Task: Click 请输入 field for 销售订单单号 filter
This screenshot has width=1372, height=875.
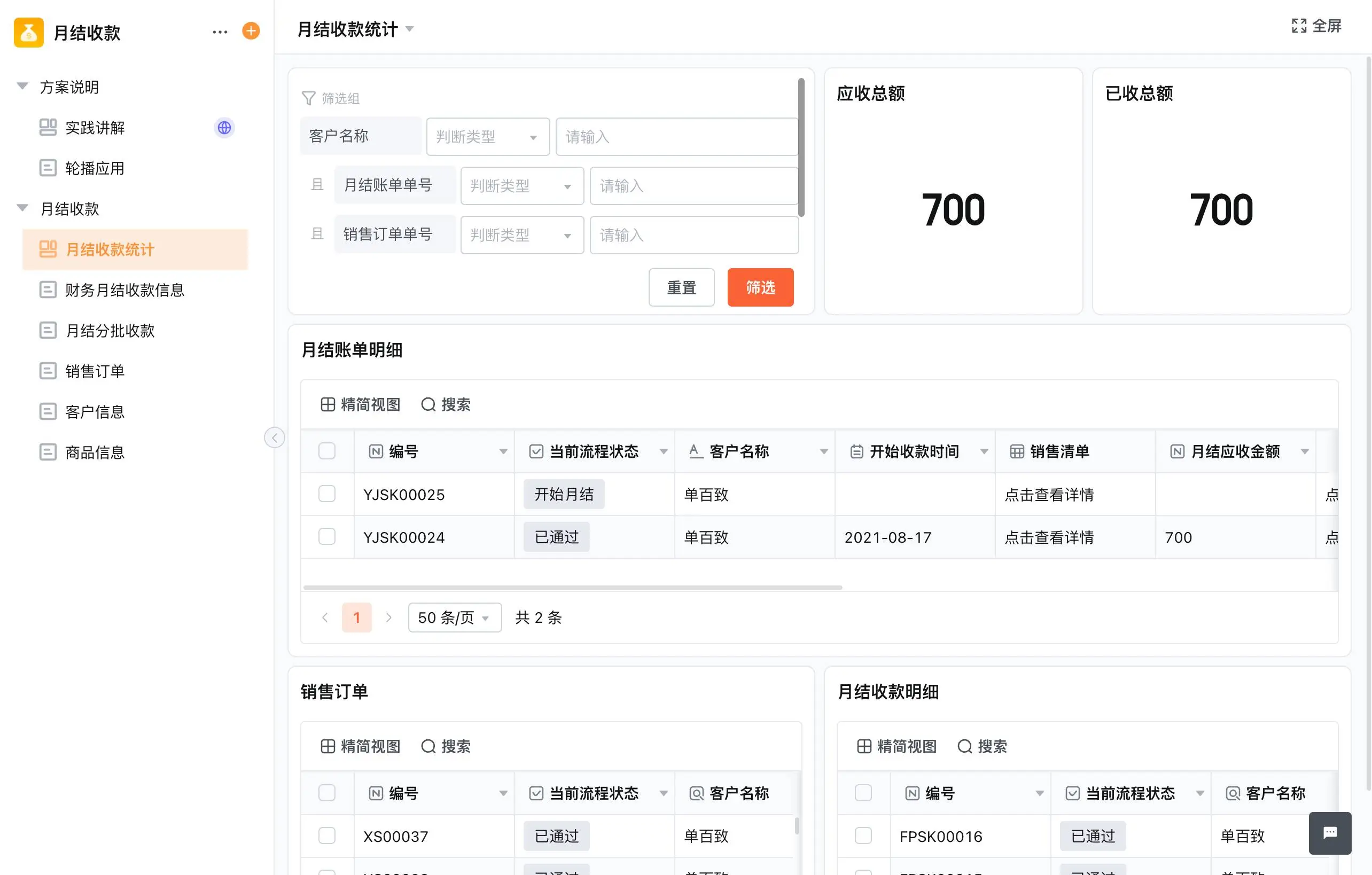Action: click(693, 235)
